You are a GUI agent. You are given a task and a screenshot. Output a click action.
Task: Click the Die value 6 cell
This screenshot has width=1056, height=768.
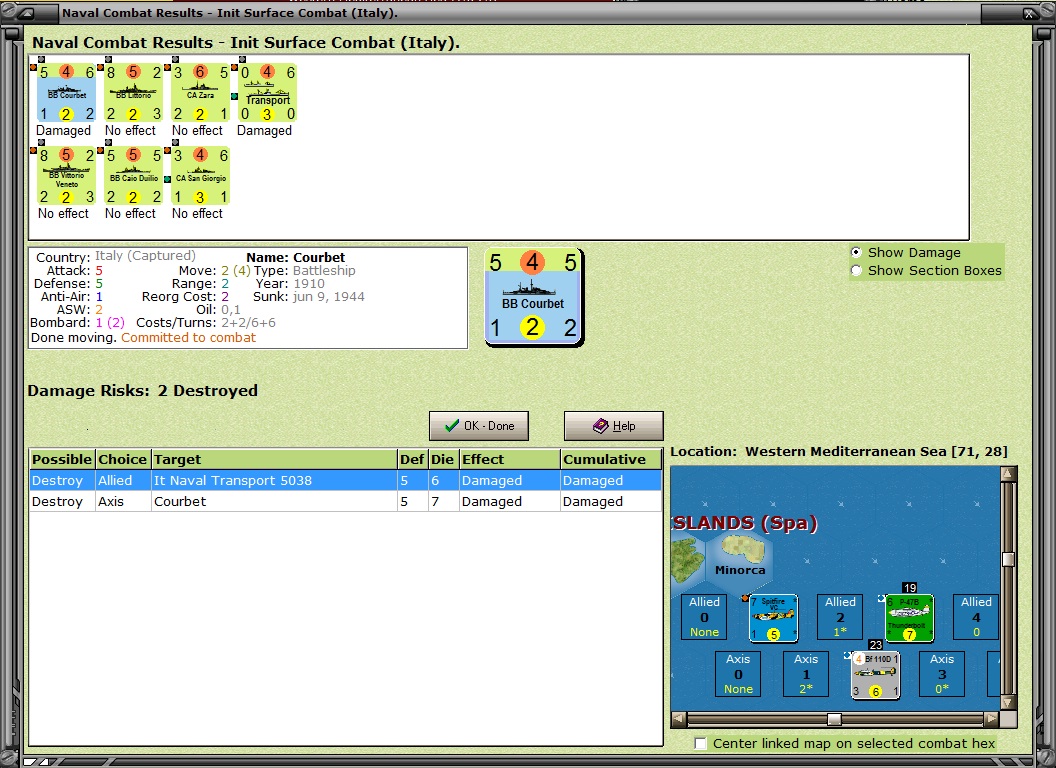click(x=443, y=480)
